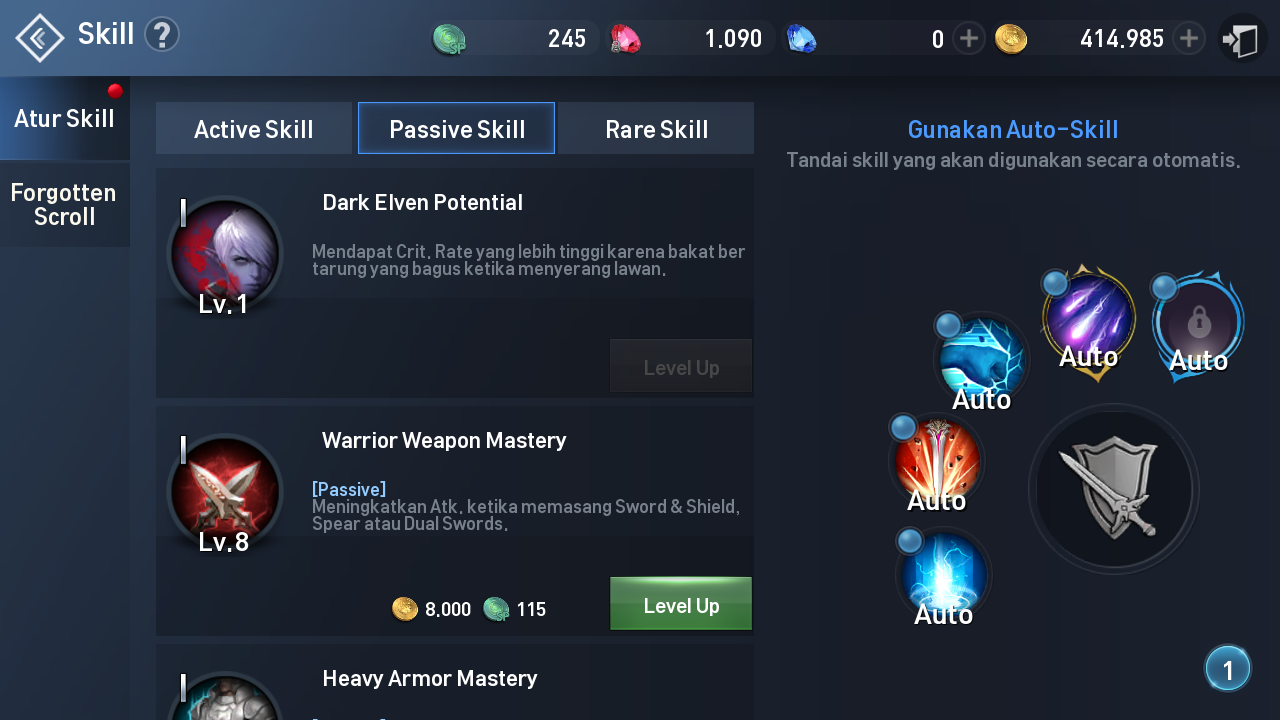Select the Dark Elven Potential skill icon
The image size is (1280, 720).
point(225,253)
